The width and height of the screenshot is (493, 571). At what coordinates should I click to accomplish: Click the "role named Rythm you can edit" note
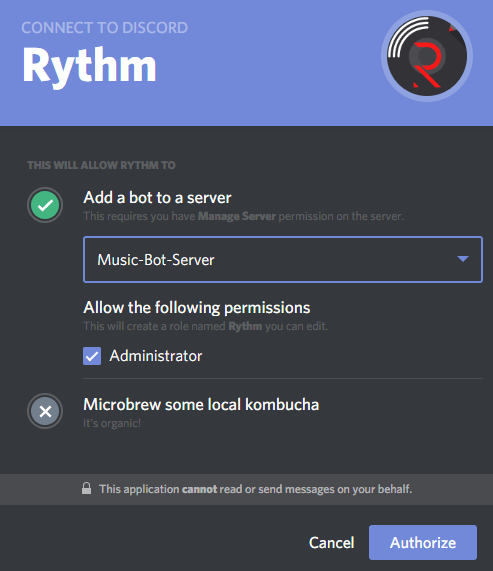(205, 326)
